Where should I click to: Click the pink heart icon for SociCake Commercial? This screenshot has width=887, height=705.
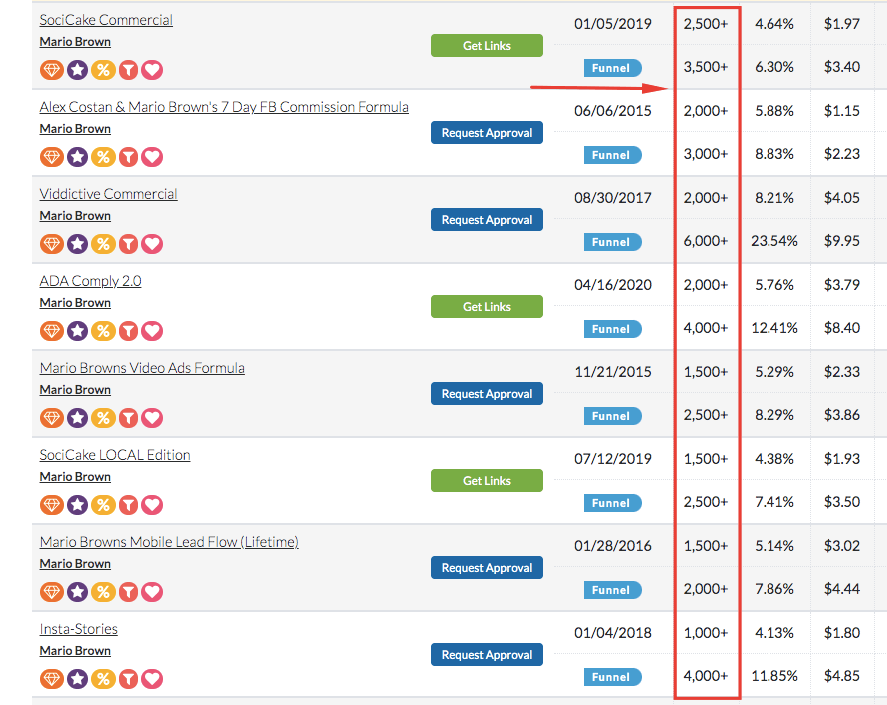pyautogui.click(x=152, y=70)
